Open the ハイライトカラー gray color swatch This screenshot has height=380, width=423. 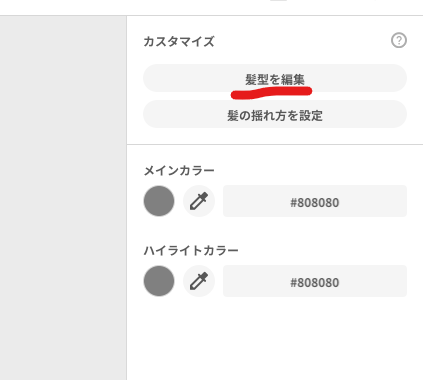pos(159,281)
